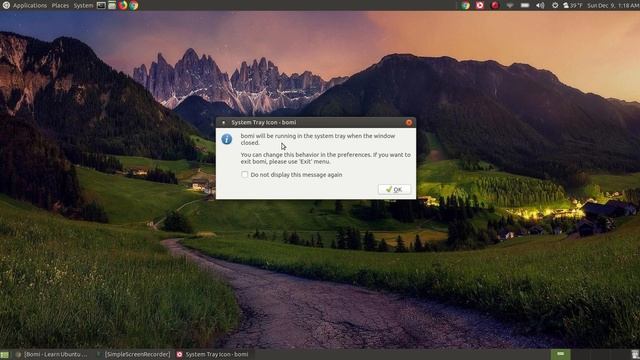Screen dimensions: 640x360
Task: Close the System Tray Icon dialog
Action: [x=409, y=122]
